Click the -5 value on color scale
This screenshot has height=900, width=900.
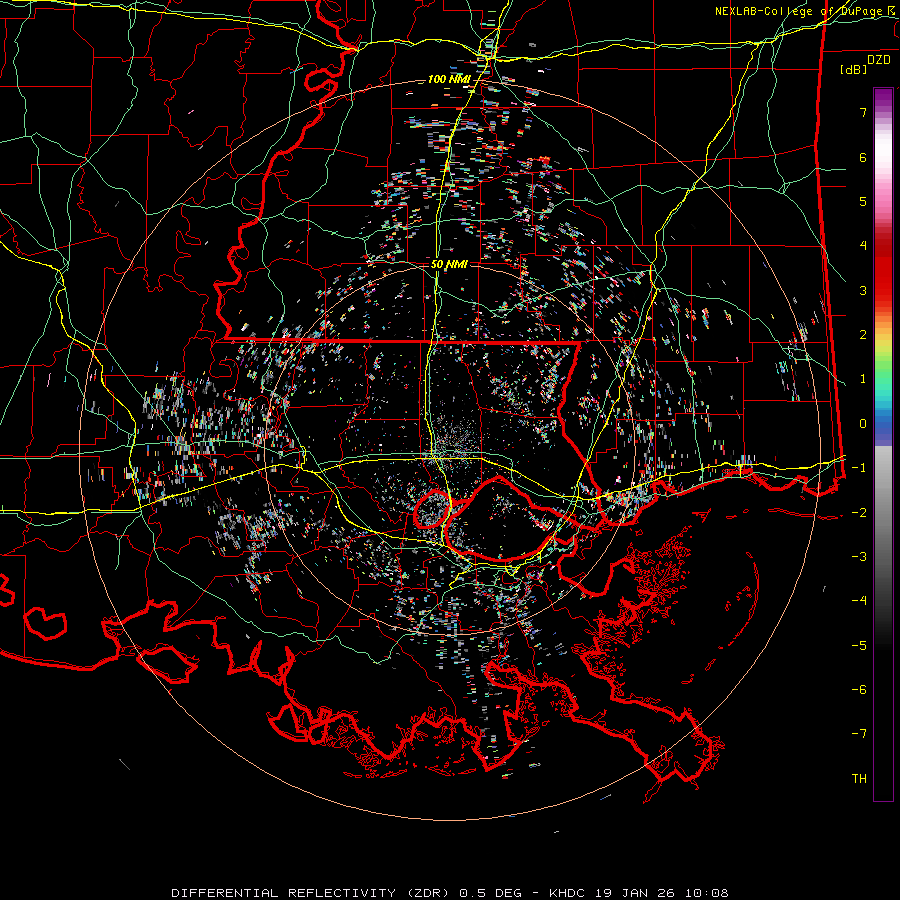(x=859, y=646)
